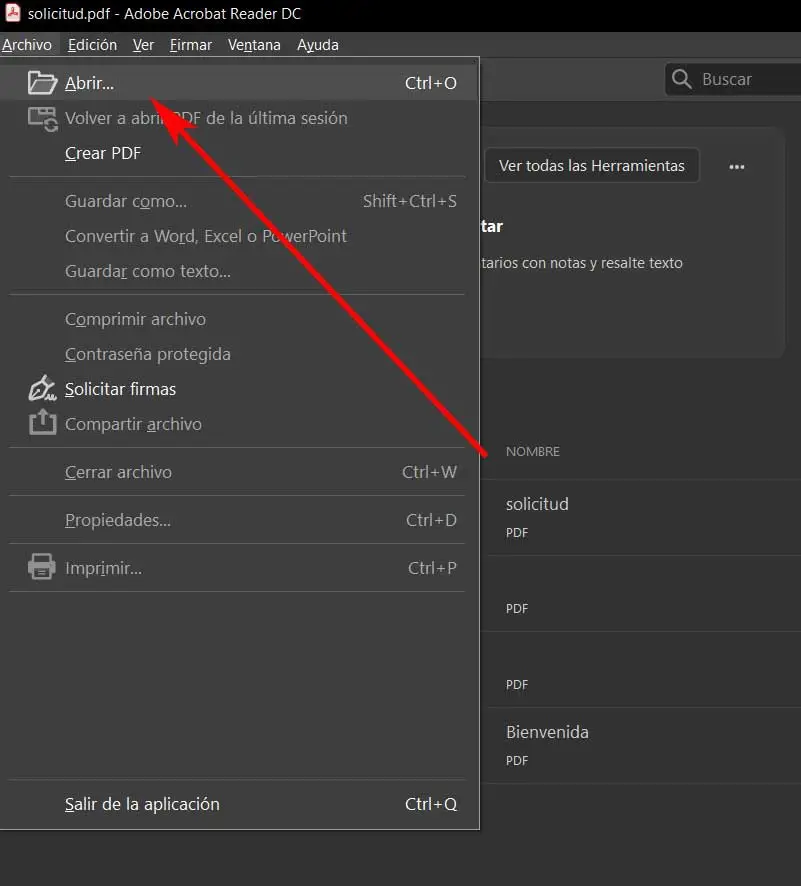This screenshot has height=886, width=801.
Task: Click the Adobe Acrobat title bar icon
Action: 12,13
